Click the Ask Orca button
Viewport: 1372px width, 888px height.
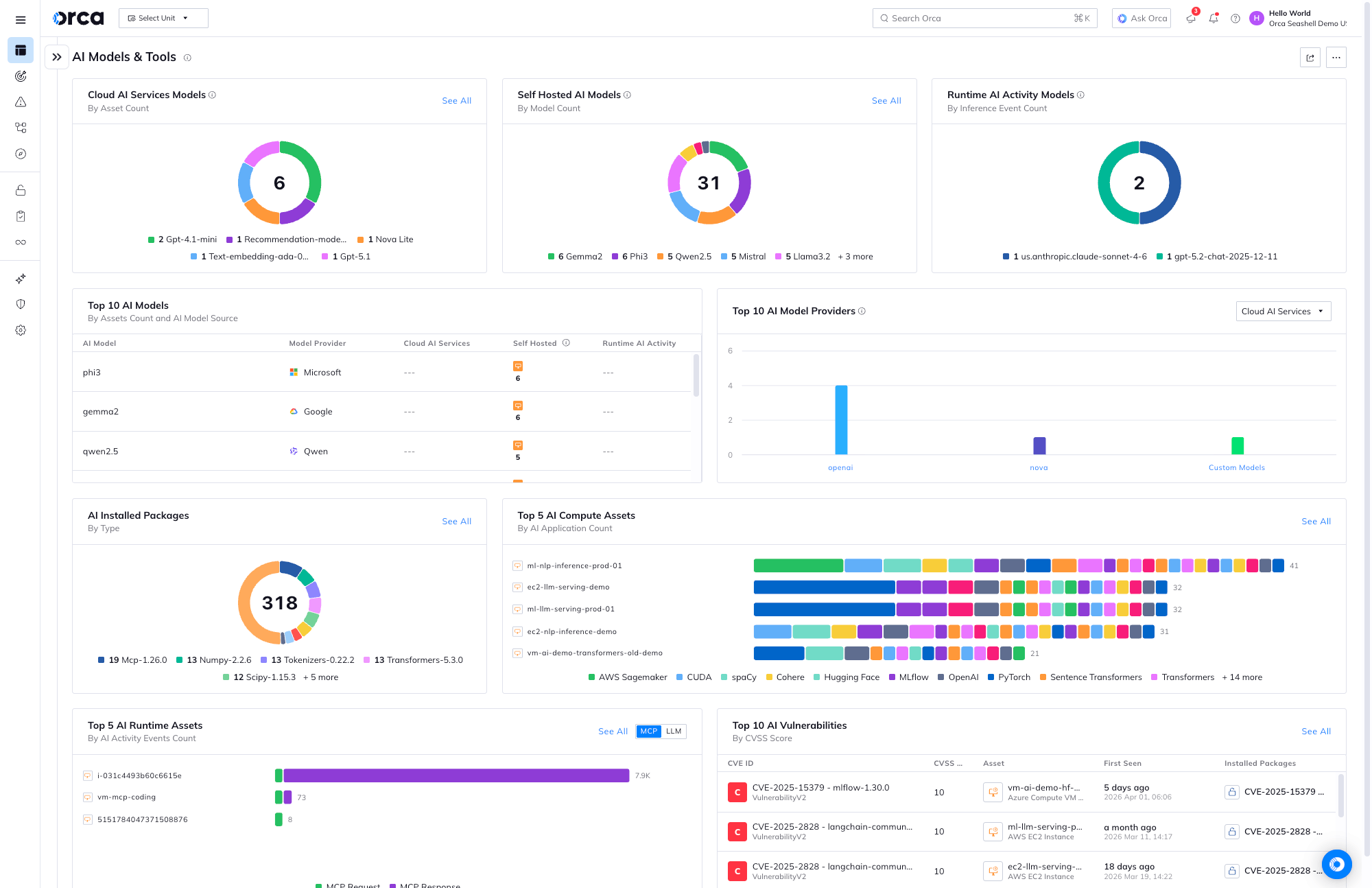pos(1142,19)
